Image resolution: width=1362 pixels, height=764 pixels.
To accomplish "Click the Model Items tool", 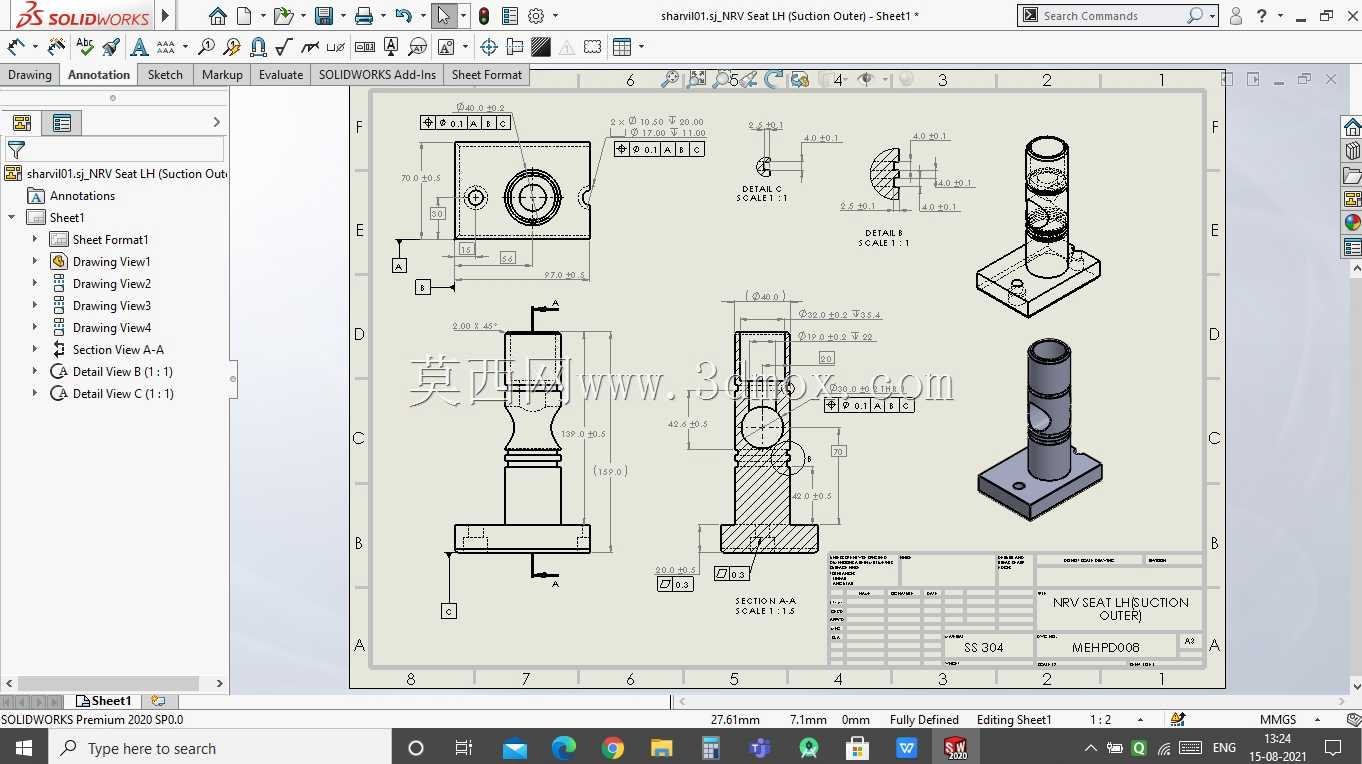I will click(x=57, y=46).
